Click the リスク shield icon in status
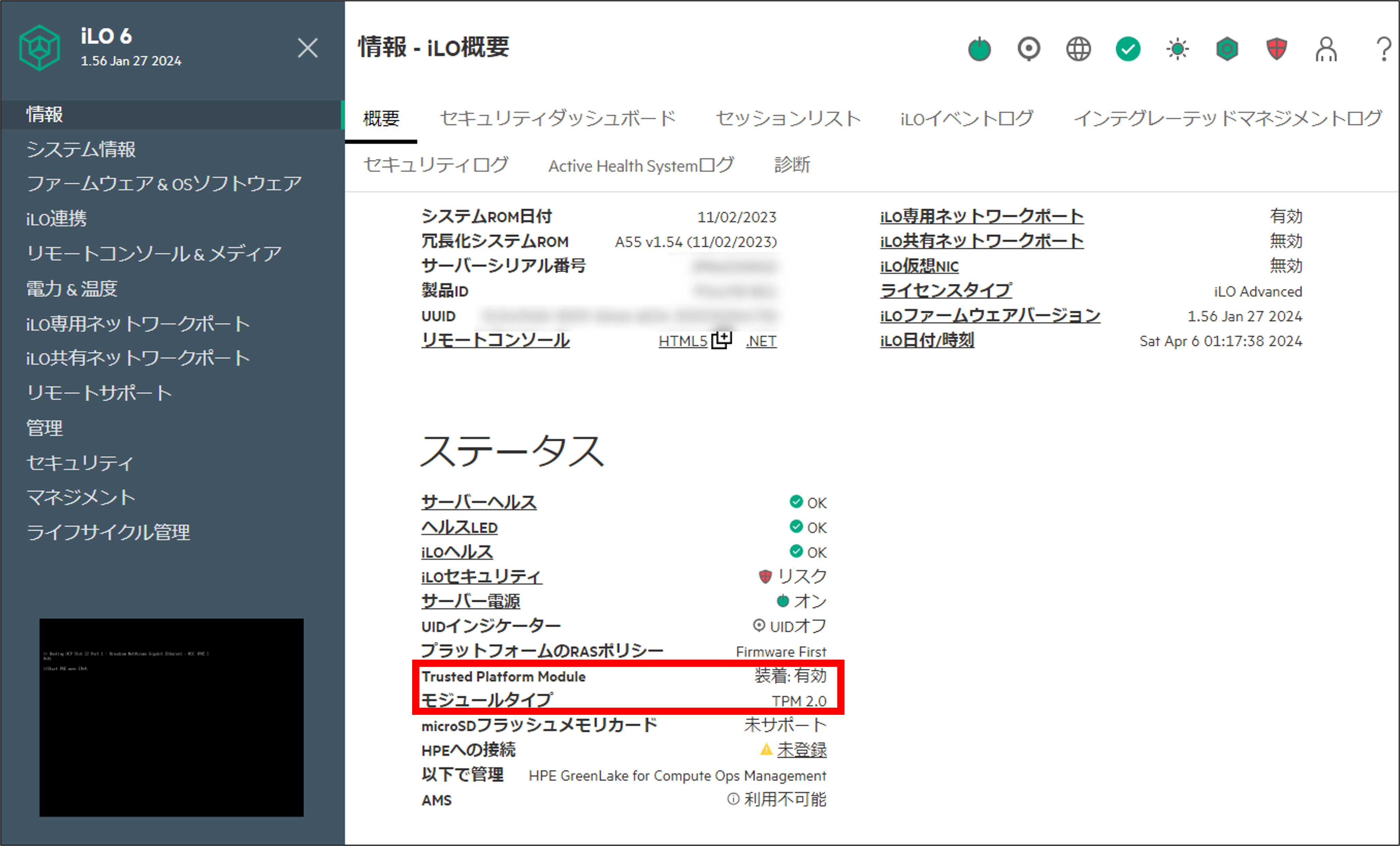The image size is (1400, 846). click(765, 577)
